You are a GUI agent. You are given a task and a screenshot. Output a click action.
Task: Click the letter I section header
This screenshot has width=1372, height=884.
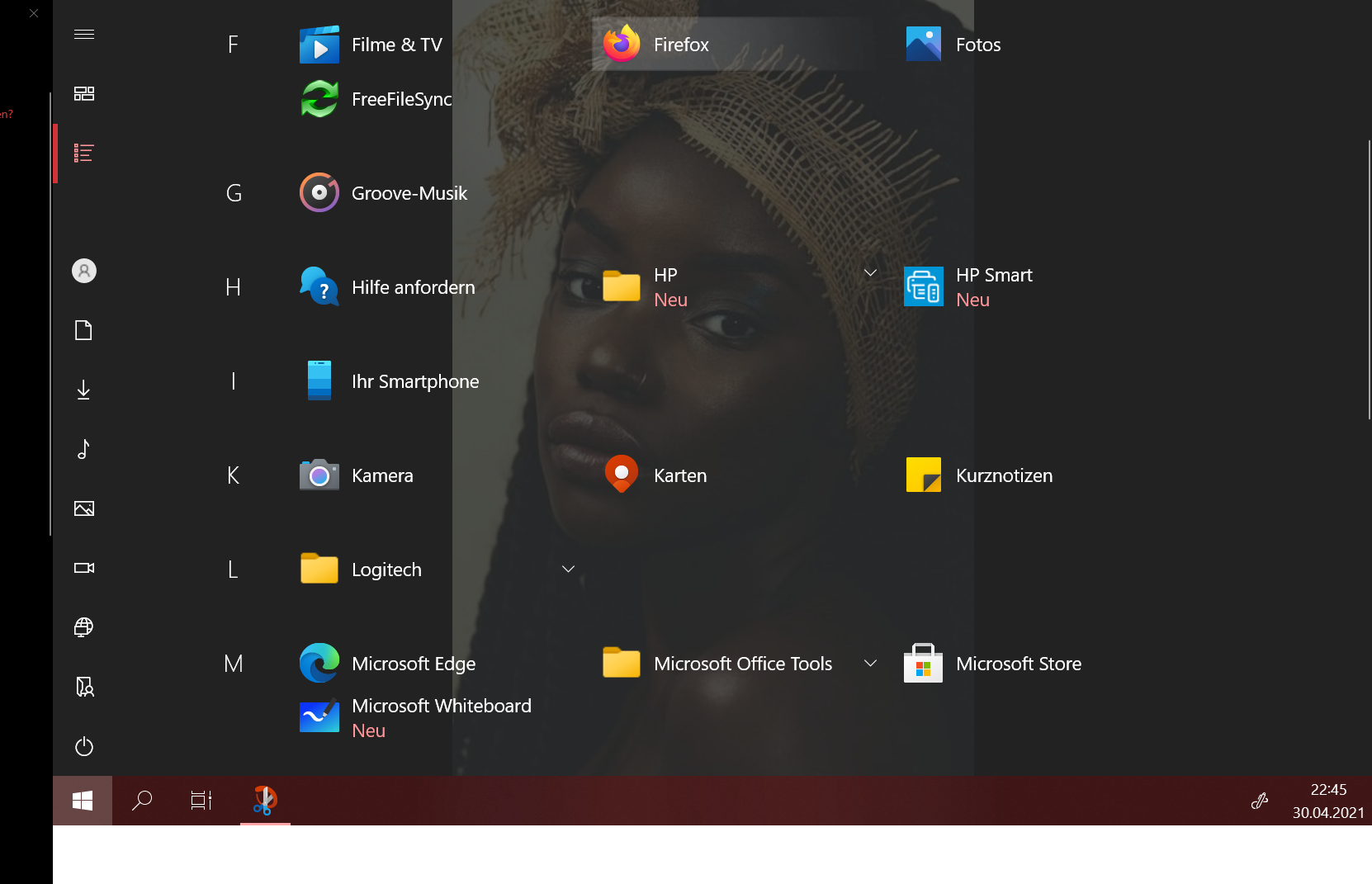click(x=234, y=381)
